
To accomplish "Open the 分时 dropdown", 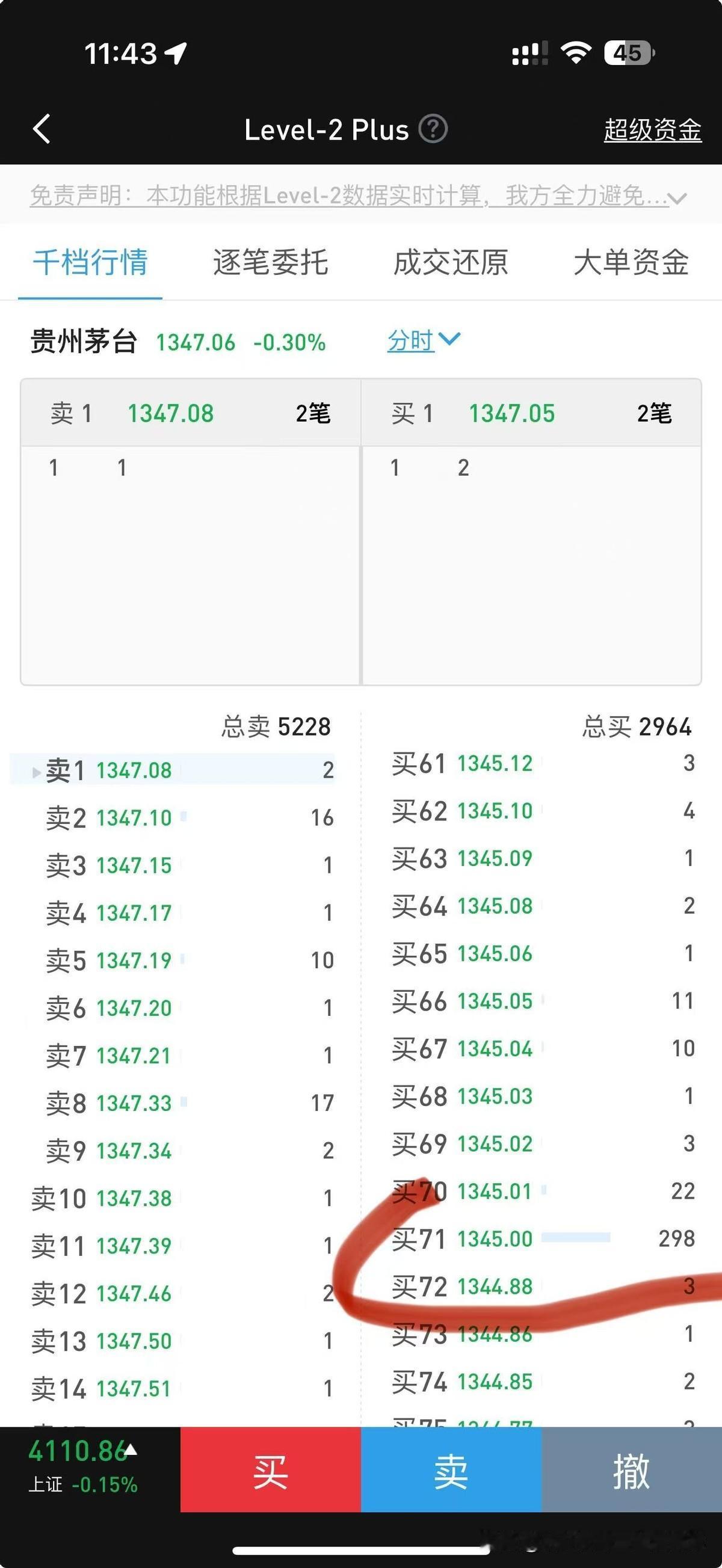I will coord(424,340).
